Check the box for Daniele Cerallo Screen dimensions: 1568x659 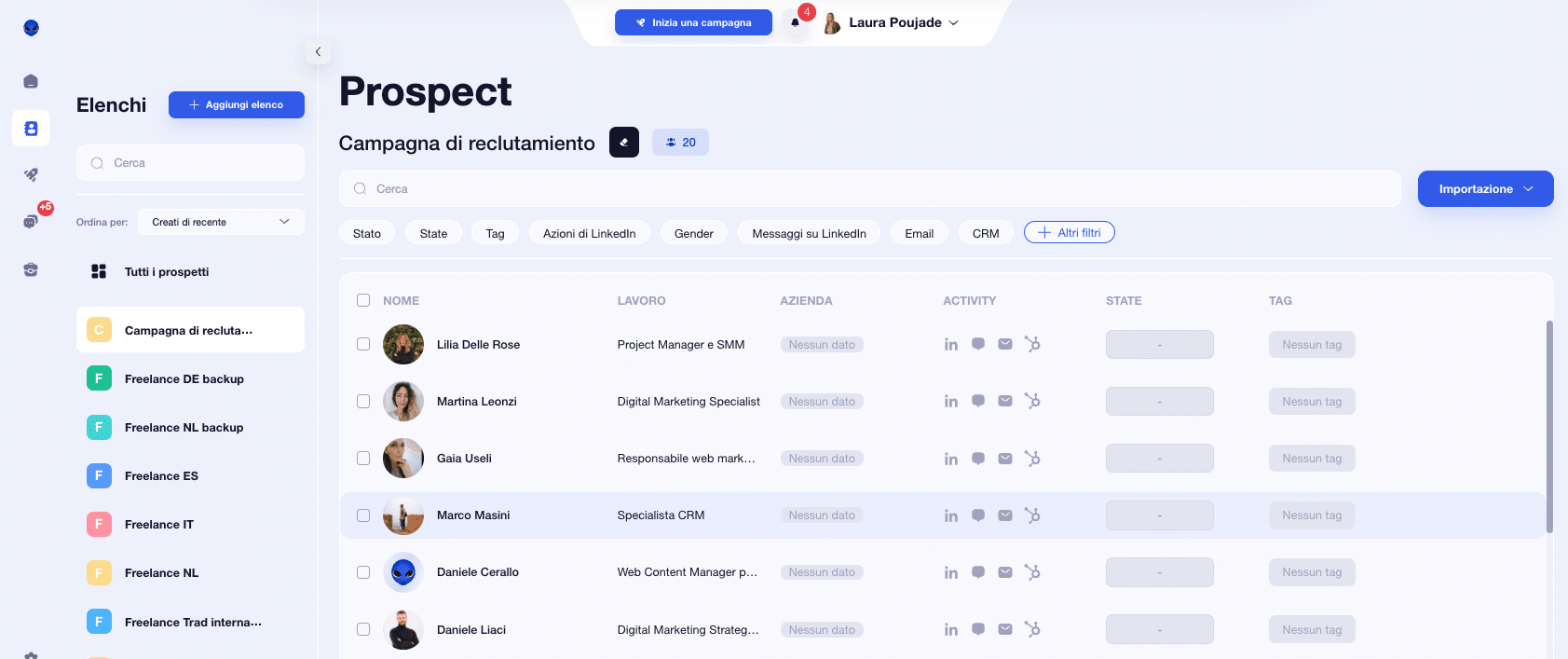click(363, 572)
